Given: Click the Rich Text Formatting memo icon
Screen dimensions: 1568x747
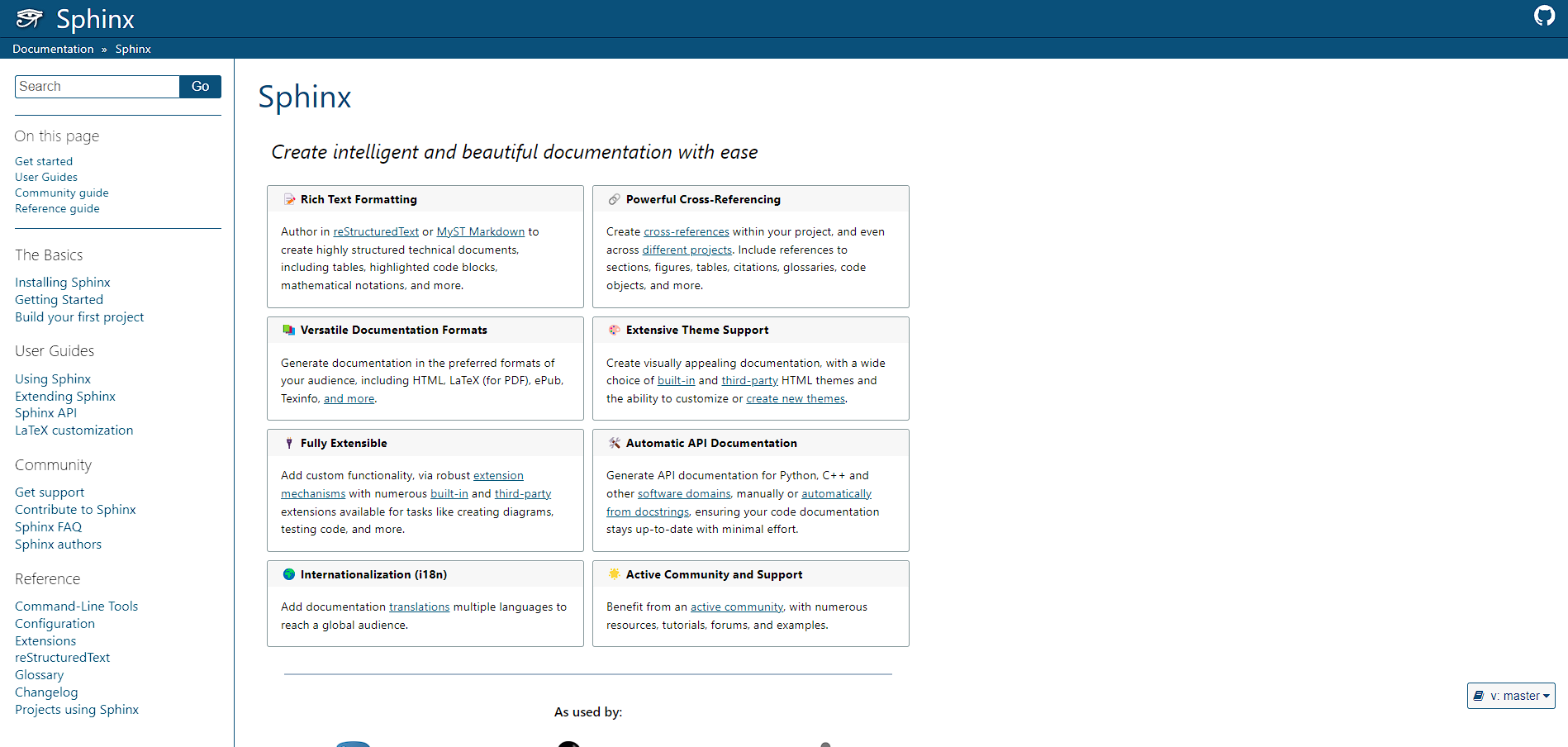Looking at the screenshot, I should pyautogui.click(x=289, y=199).
